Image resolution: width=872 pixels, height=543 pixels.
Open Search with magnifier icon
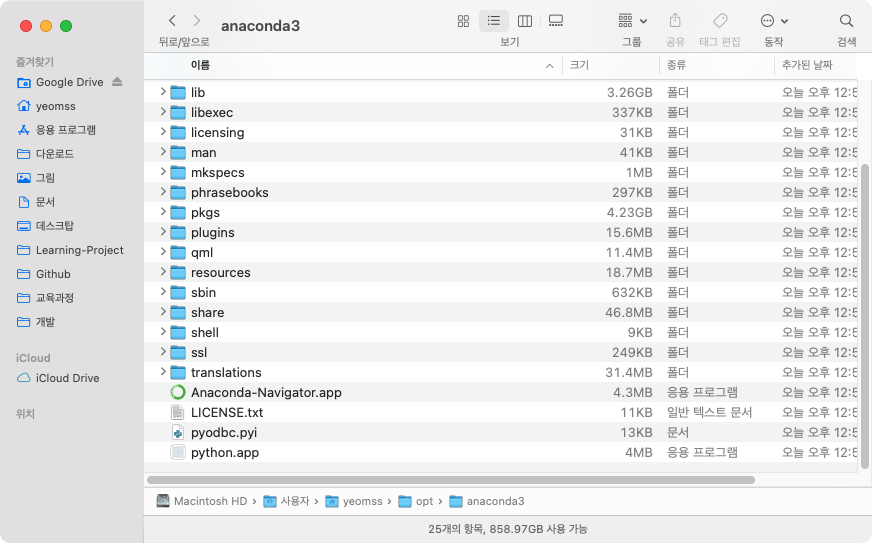click(x=846, y=21)
